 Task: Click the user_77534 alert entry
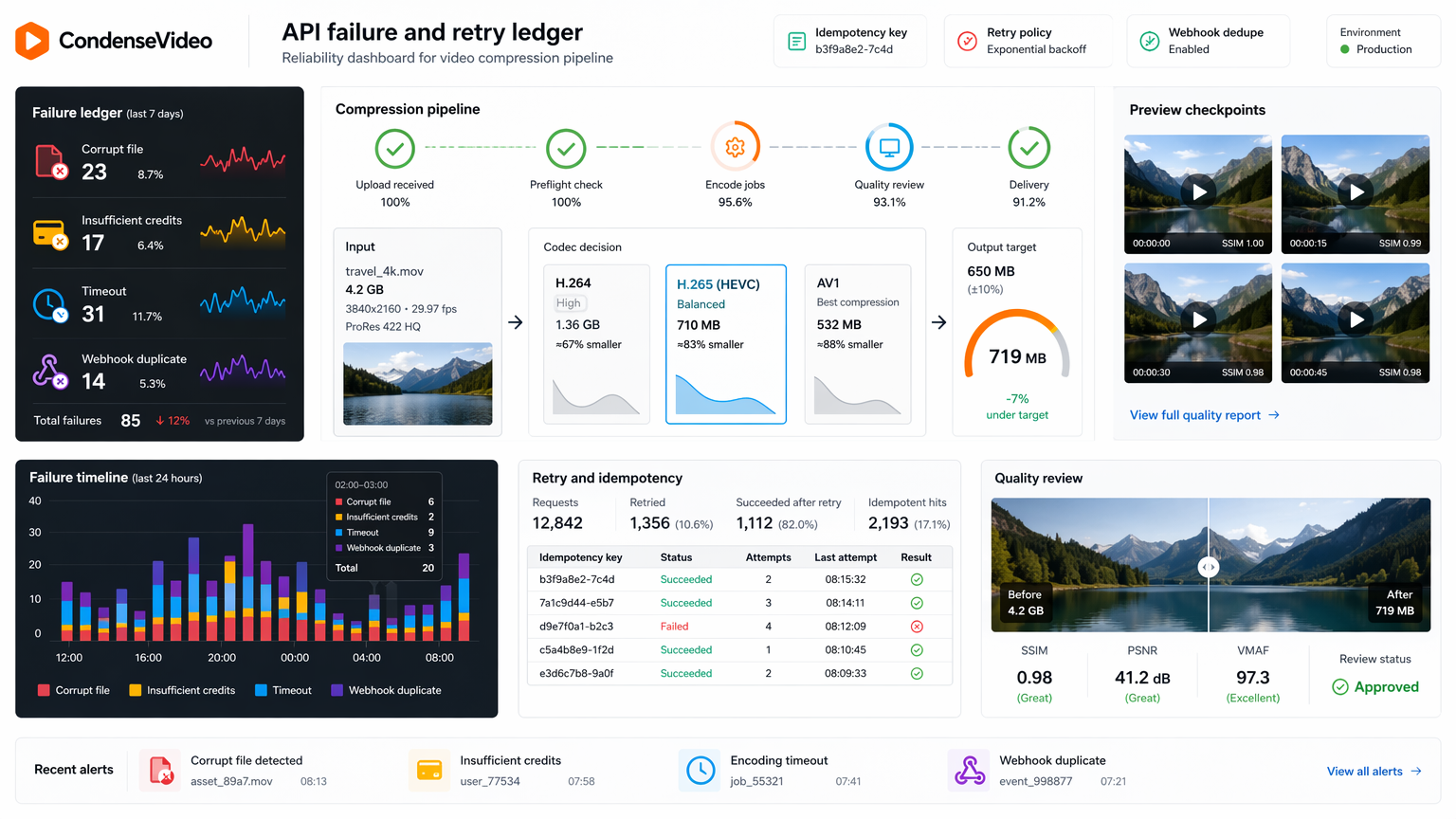click(490, 781)
